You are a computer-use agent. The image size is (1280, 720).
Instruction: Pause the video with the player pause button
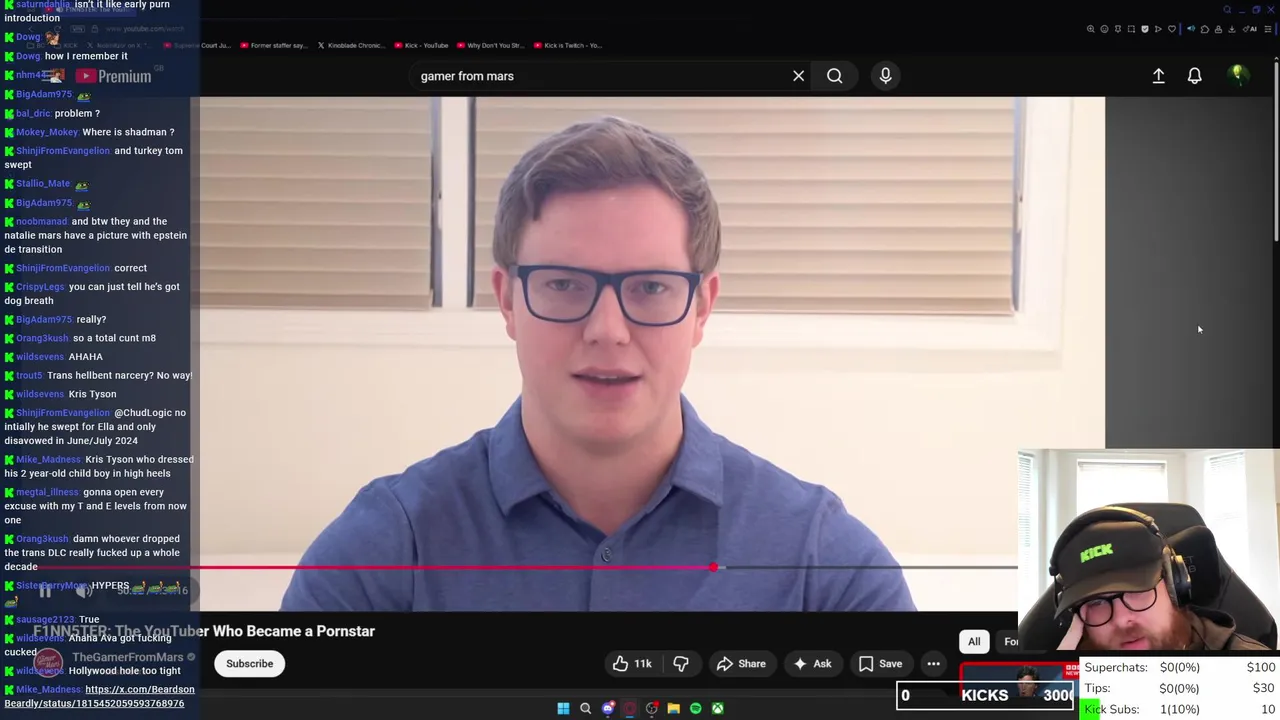45,591
